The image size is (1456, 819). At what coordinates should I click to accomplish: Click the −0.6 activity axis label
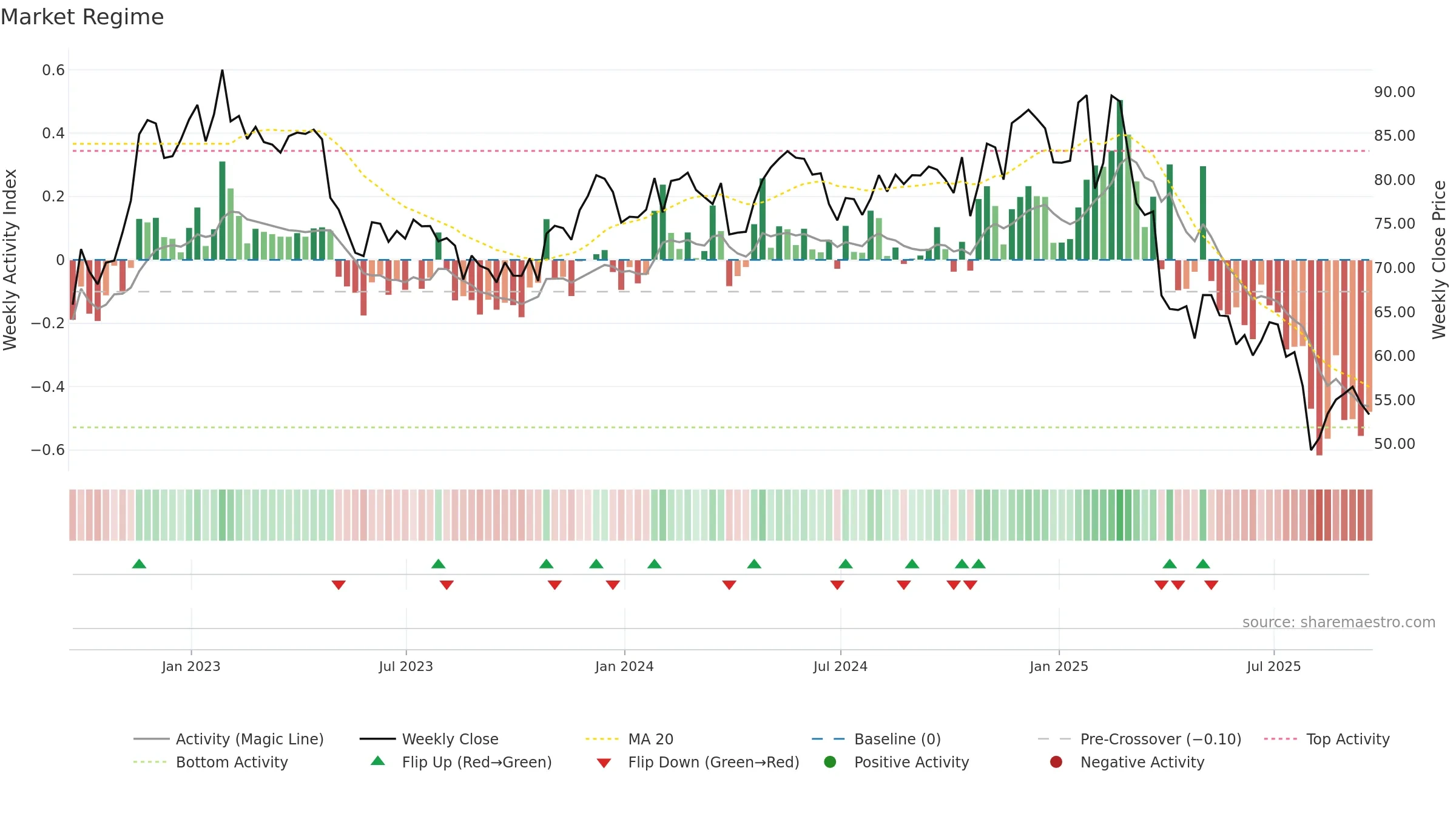point(48,450)
